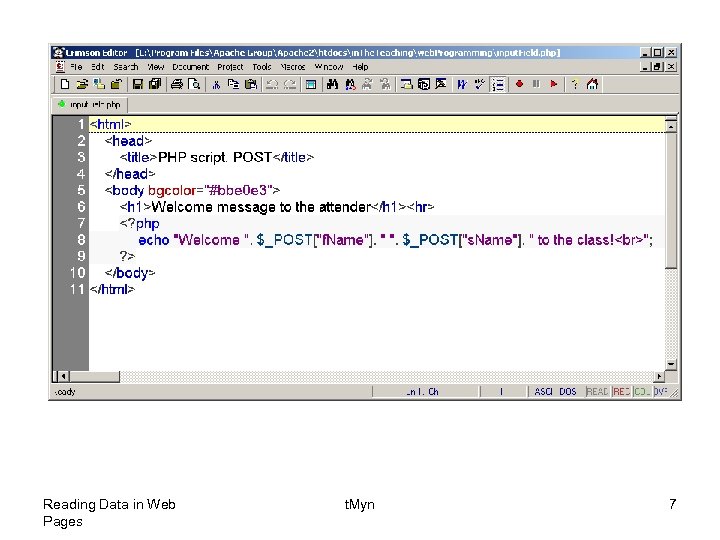Click the Close document folder icon
This screenshot has width=720, height=540.
pos(116,84)
